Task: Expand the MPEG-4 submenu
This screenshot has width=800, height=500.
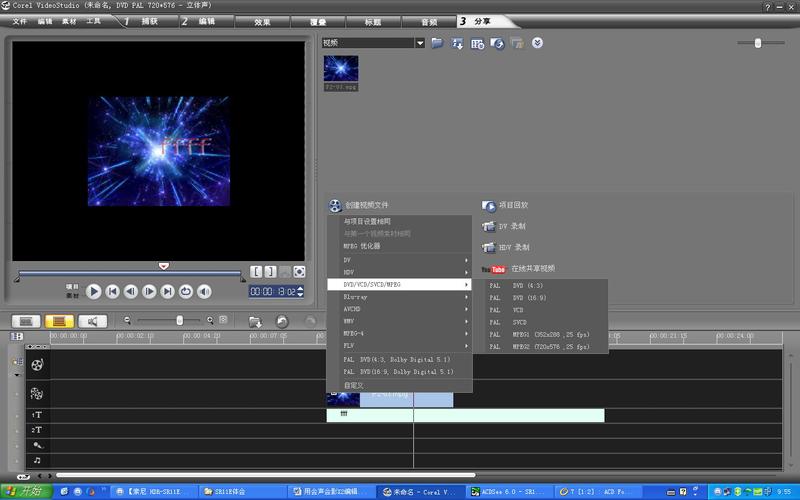Action: tap(399, 334)
